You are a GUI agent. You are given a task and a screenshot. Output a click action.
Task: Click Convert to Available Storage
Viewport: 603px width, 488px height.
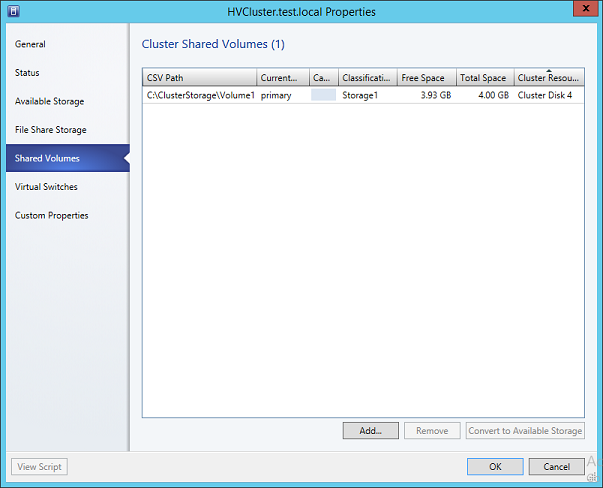(x=525, y=431)
